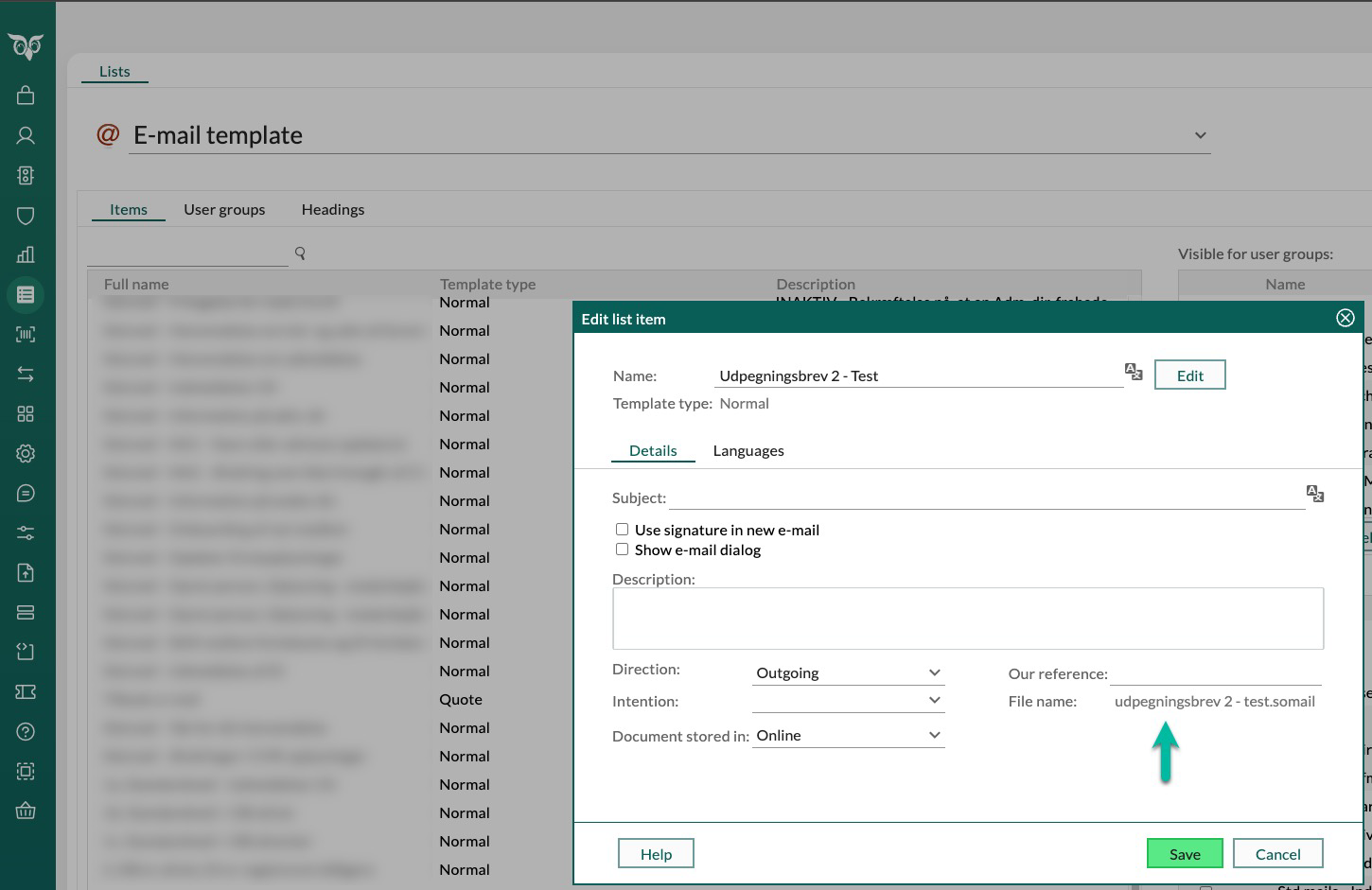
Task: Tick the Show e-mail dialog checkbox
Action: click(622, 550)
